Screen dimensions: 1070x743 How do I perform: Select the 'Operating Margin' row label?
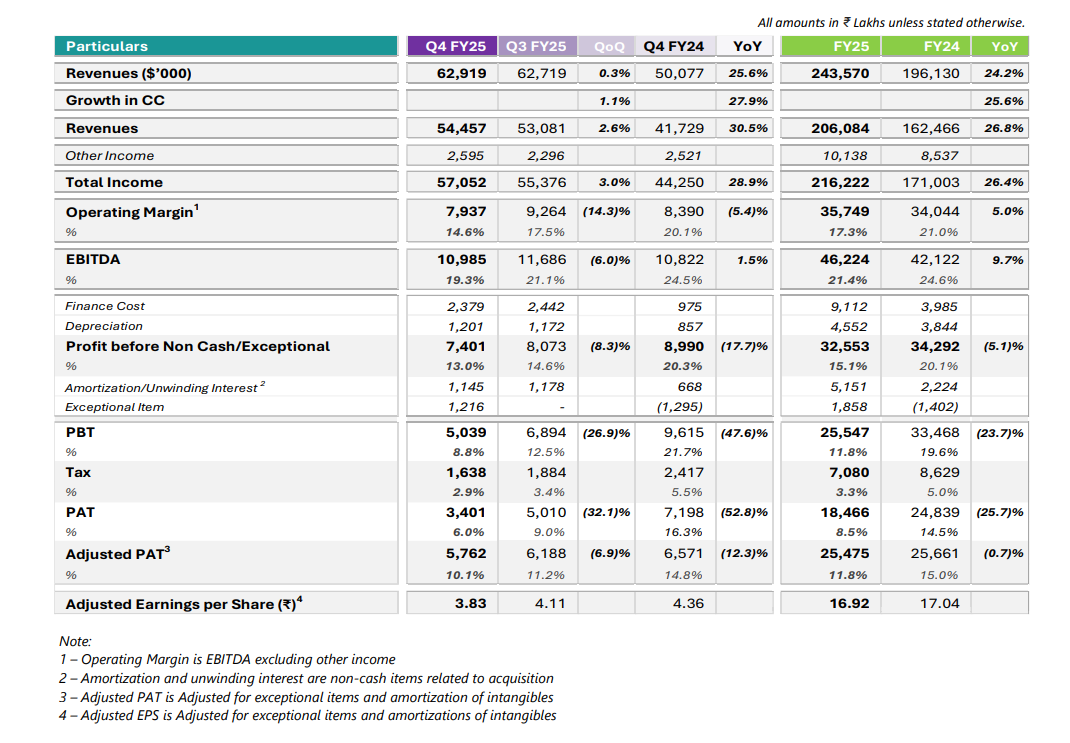132,212
